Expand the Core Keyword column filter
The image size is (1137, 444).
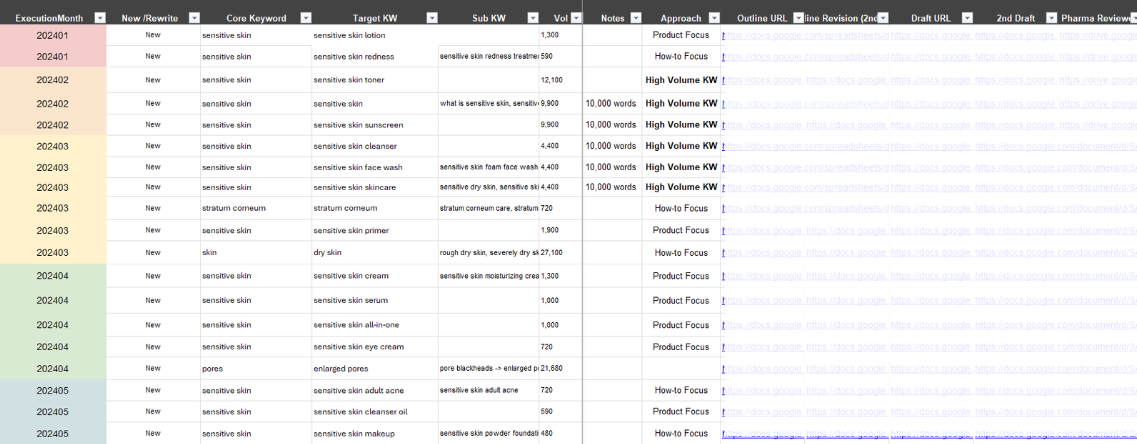click(304, 18)
